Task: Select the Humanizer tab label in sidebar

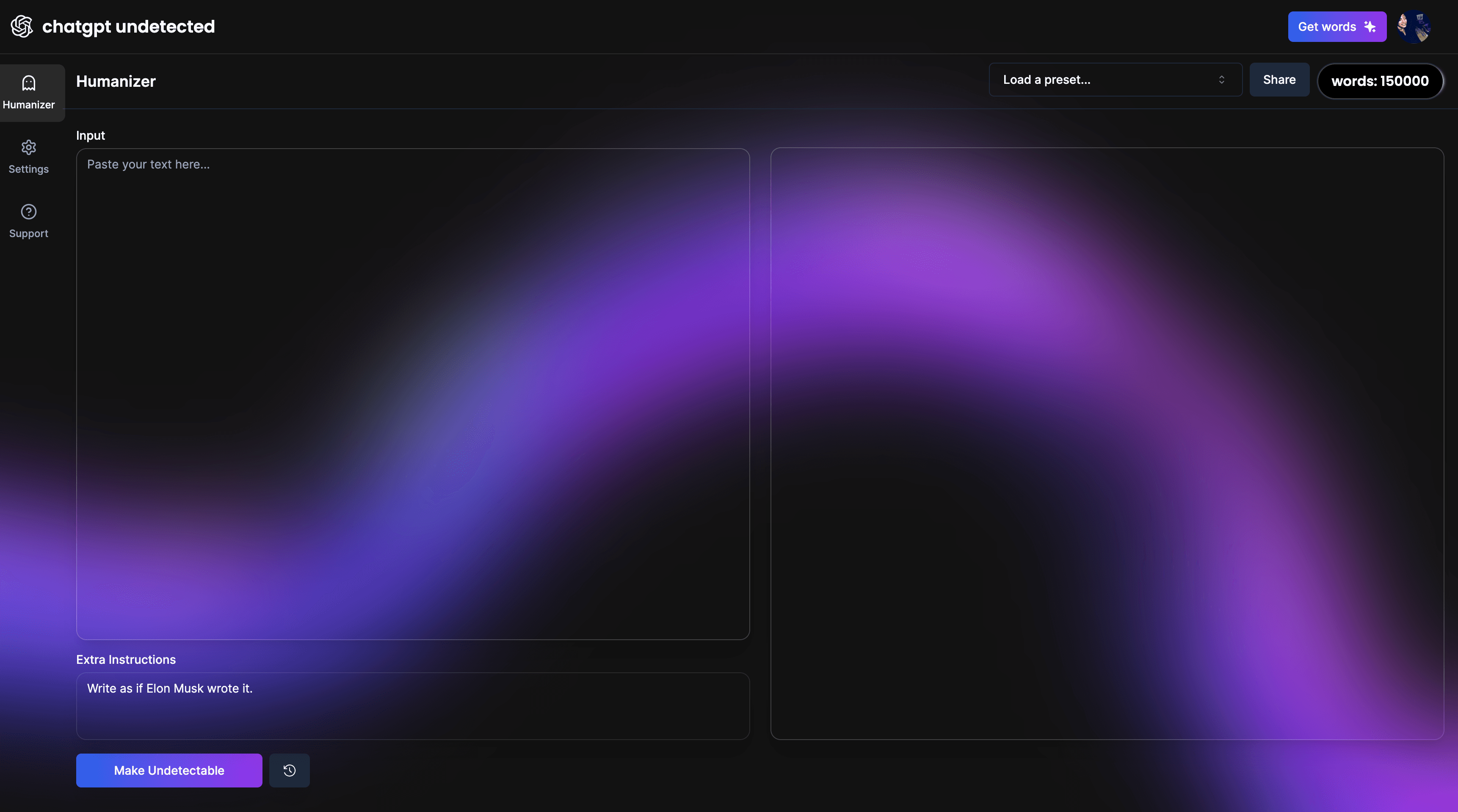Action: [28, 105]
